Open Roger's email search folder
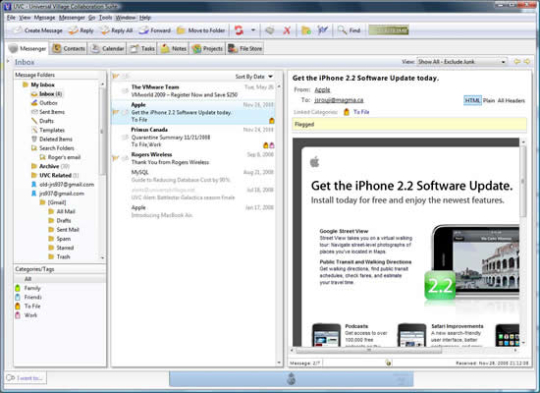The height and width of the screenshot is (393, 540). (x=60, y=157)
